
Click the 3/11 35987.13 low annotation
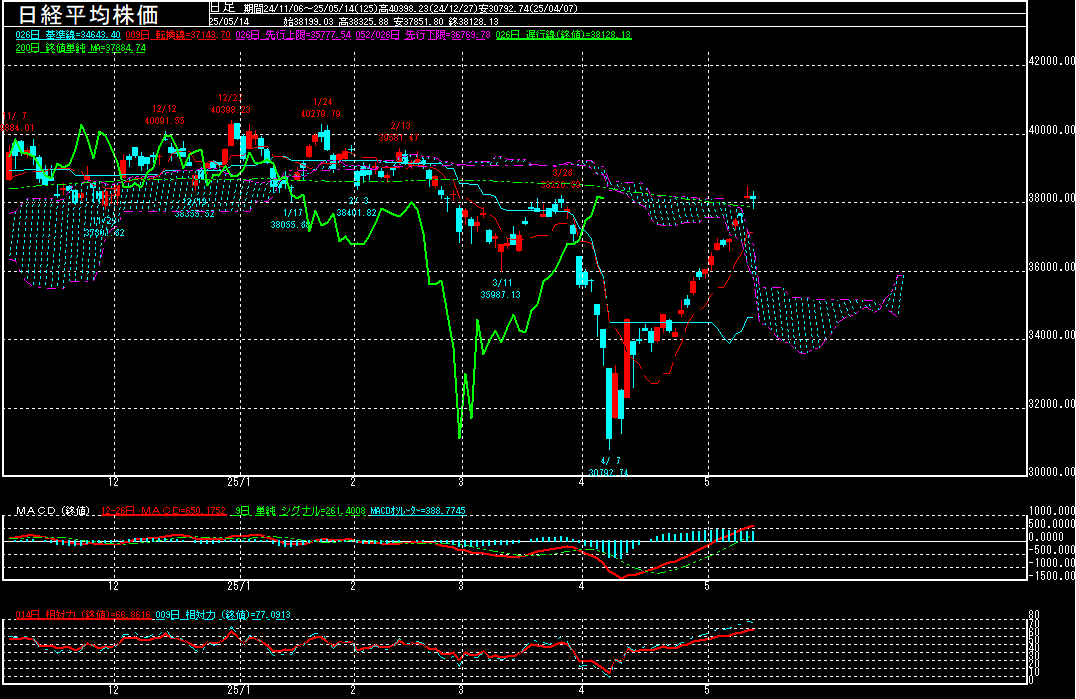point(501,289)
